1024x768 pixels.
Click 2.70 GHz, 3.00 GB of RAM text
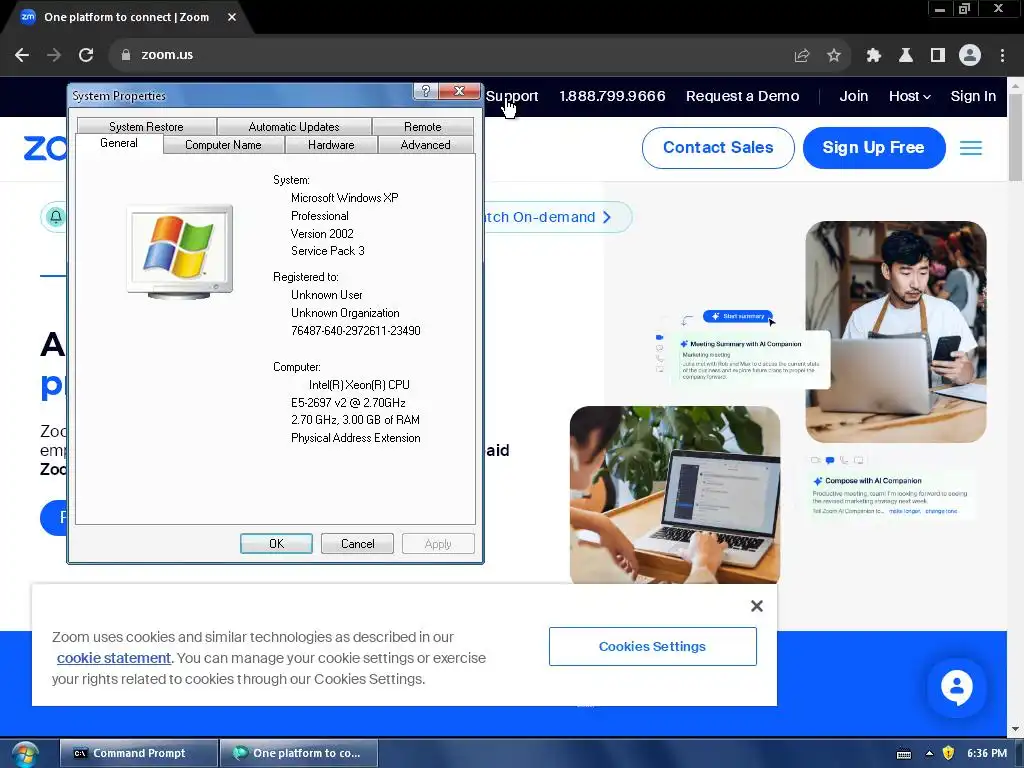pos(355,420)
